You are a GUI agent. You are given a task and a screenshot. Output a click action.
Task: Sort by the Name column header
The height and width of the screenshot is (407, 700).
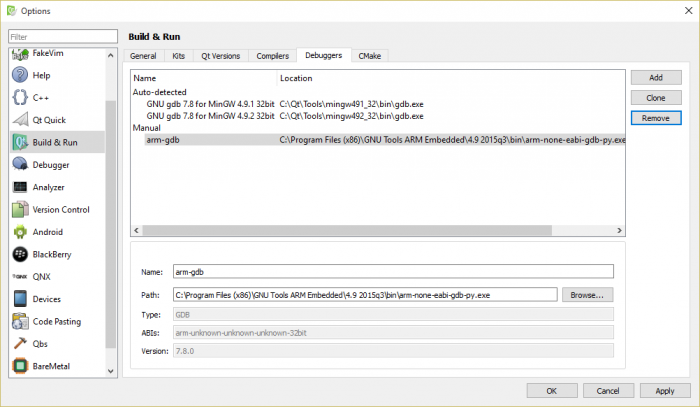pyautogui.click(x=204, y=78)
